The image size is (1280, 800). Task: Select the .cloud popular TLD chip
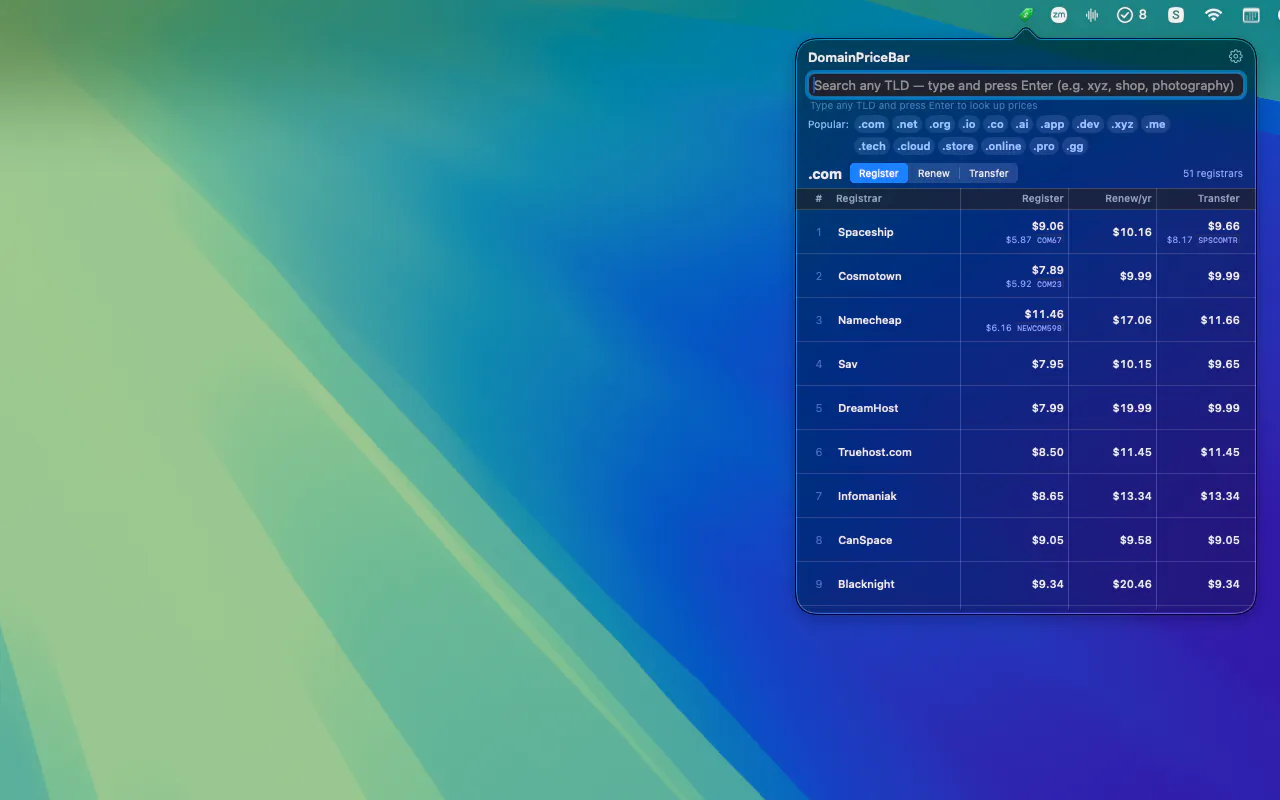pos(914,146)
